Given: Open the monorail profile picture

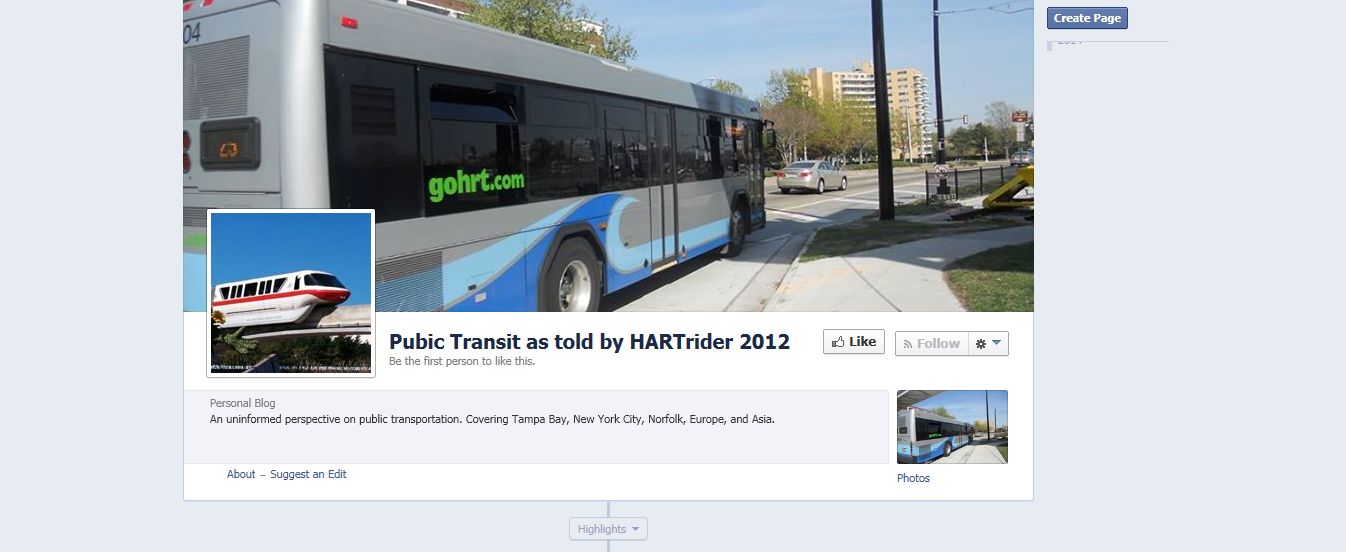Looking at the screenshot, I should tap(291, 293).
